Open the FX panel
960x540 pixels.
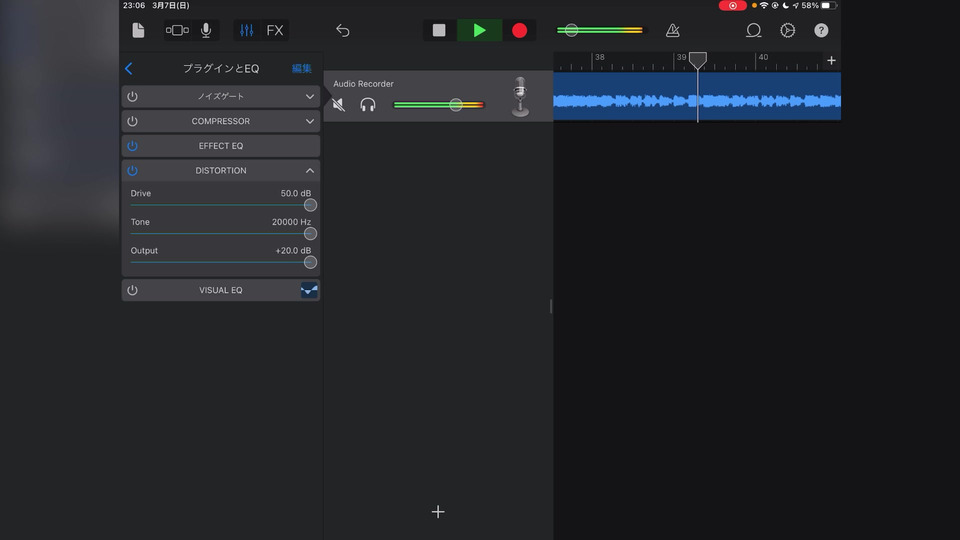[275, 30]
